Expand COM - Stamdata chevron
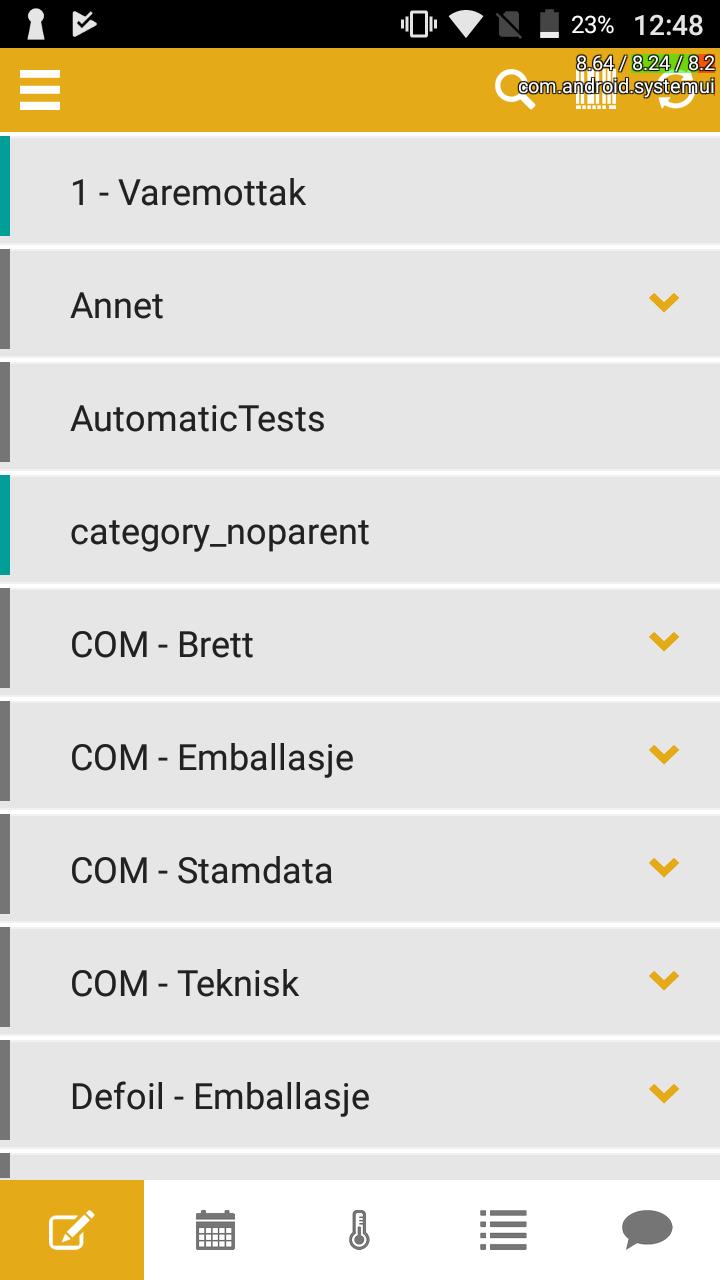Screen dimensions: 720x1280 pyautogui.click(x=664, y=866)
